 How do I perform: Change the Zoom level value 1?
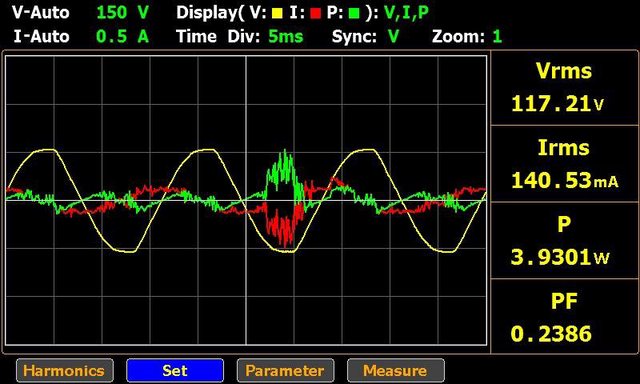(x=497, y=37)
